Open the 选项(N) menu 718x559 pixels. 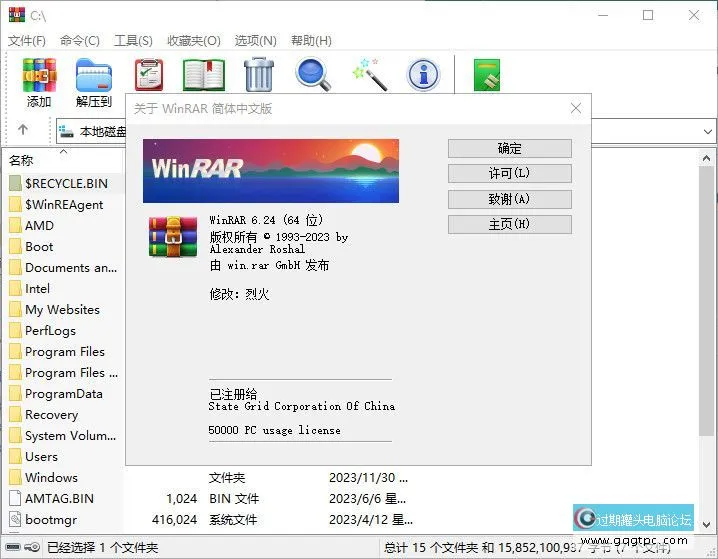tap(255, 40)
